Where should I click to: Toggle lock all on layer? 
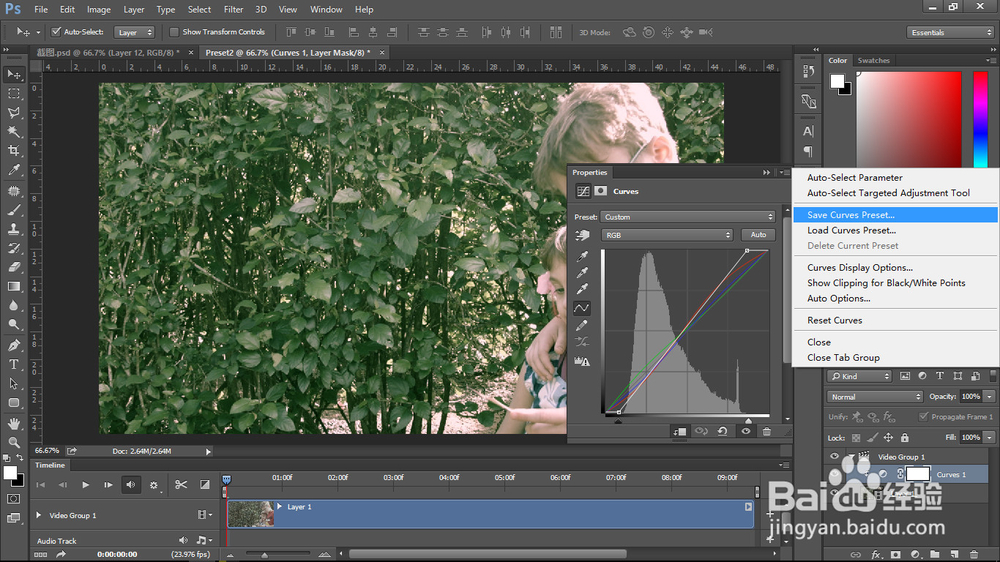(904, 438)
